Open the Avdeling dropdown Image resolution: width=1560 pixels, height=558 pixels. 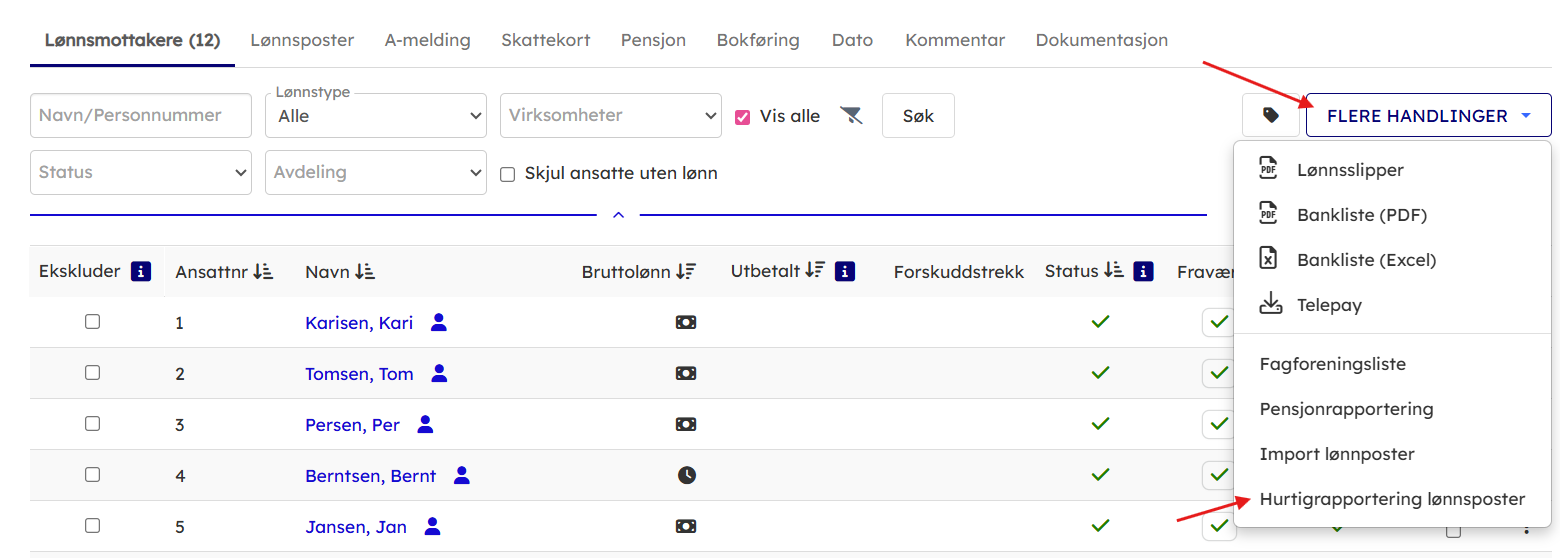[x=375, y=173]
